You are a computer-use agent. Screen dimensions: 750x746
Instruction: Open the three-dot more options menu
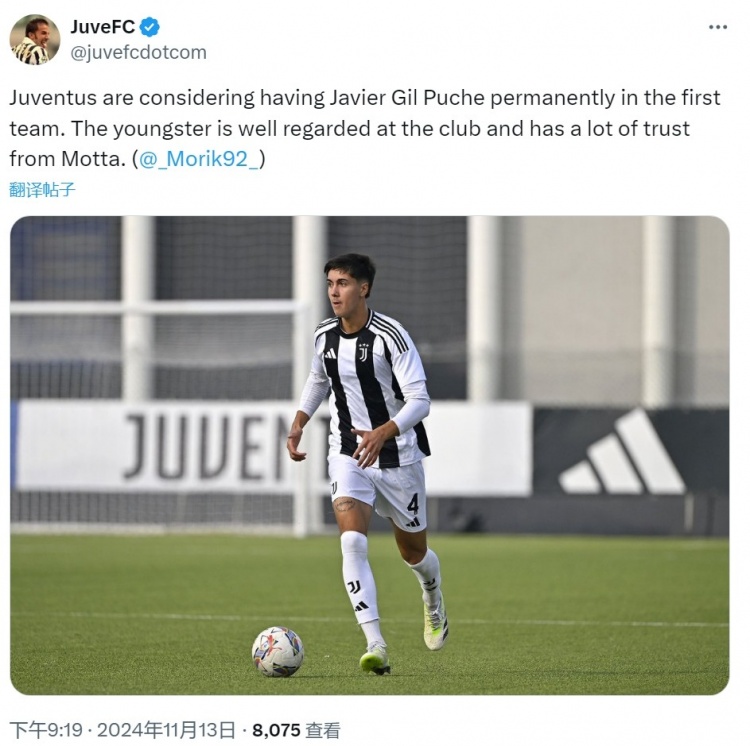717,27
